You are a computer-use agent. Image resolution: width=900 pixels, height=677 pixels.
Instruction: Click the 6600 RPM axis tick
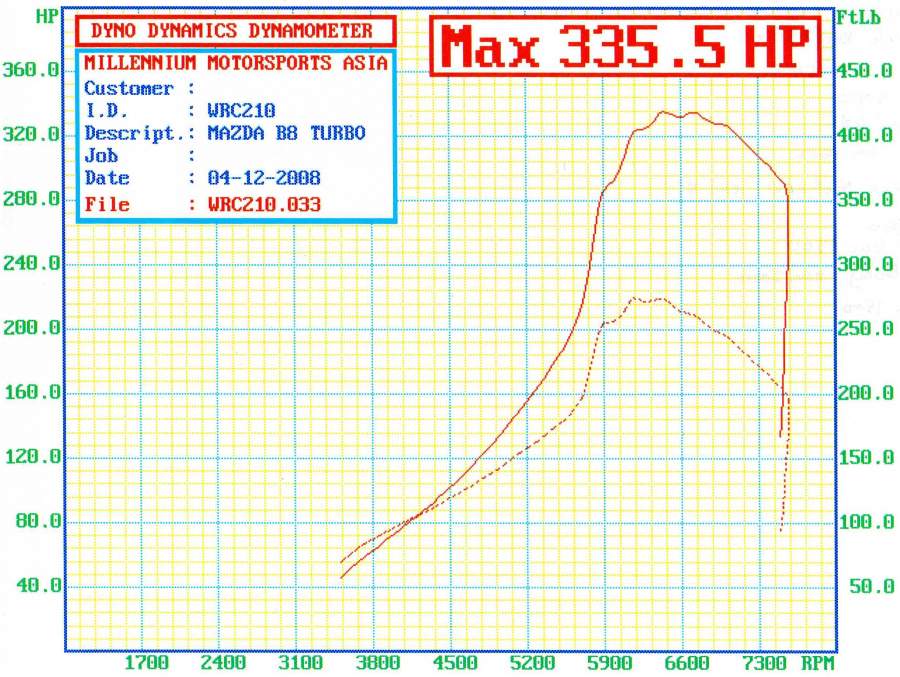(x=687, y=662)
